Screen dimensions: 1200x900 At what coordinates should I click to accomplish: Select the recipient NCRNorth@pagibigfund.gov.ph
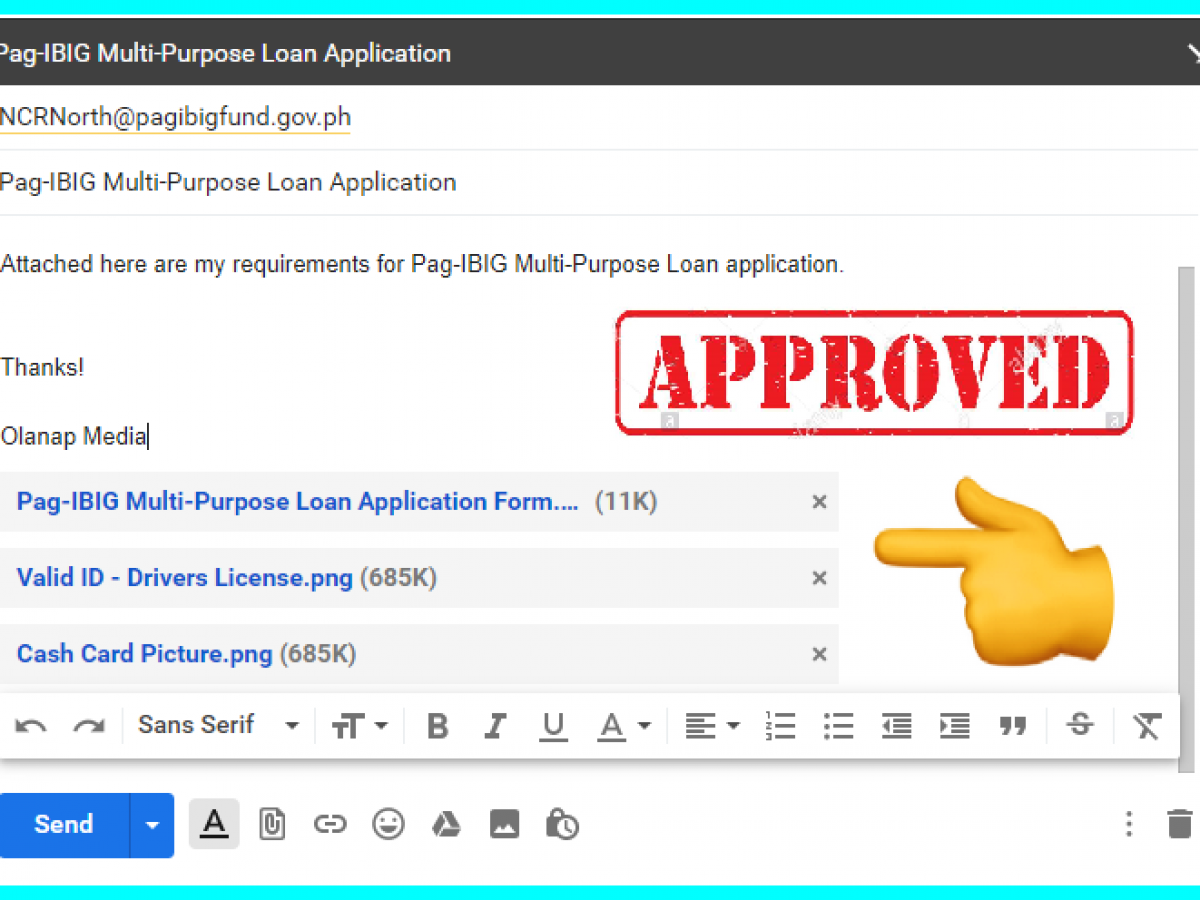pyautogui.click(x=175, y=118)
